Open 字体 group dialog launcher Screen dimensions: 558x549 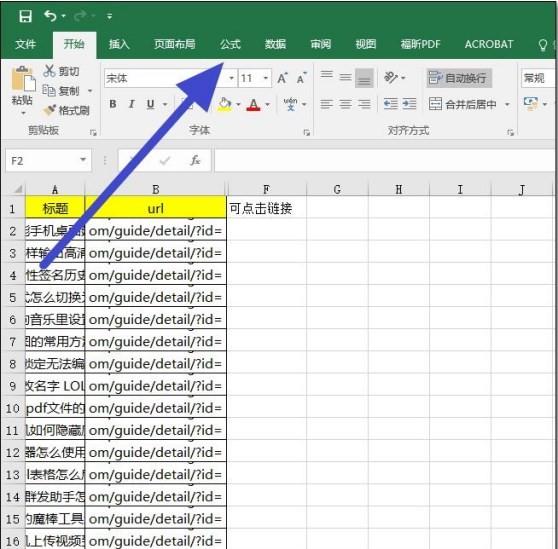click(x=306, y=133)
